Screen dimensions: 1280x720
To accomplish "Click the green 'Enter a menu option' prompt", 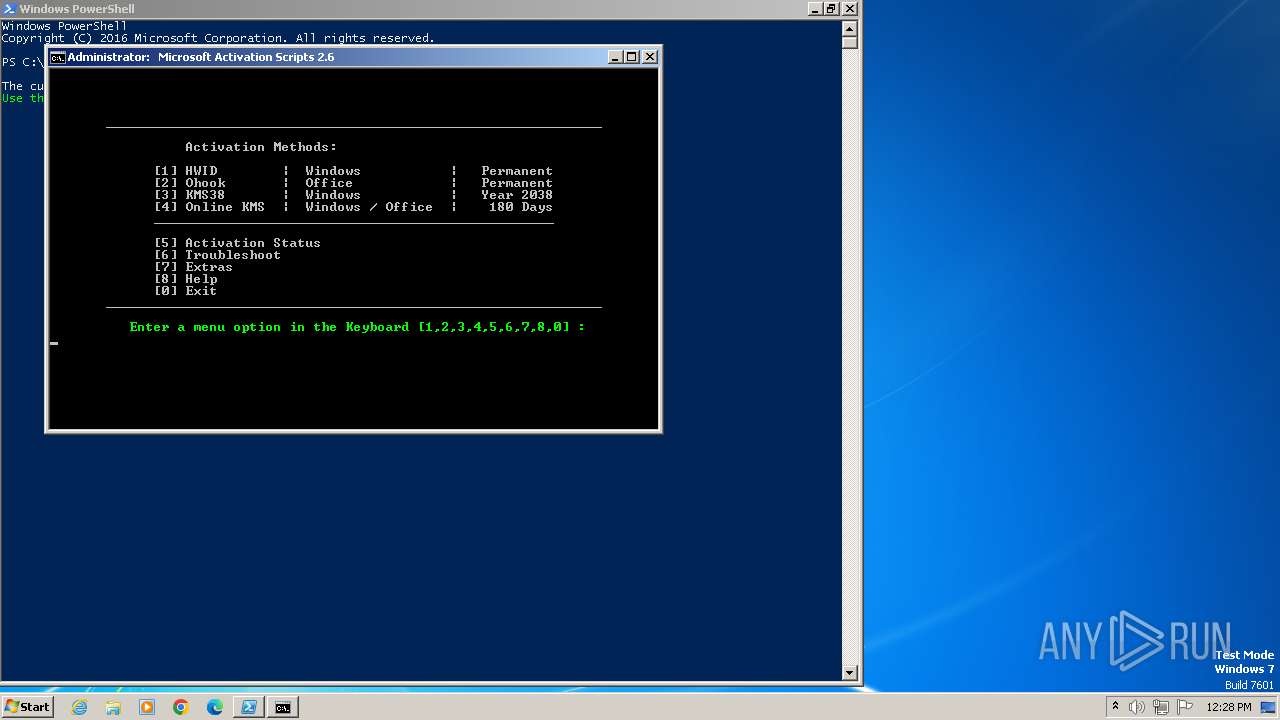I will coord(357,327).
